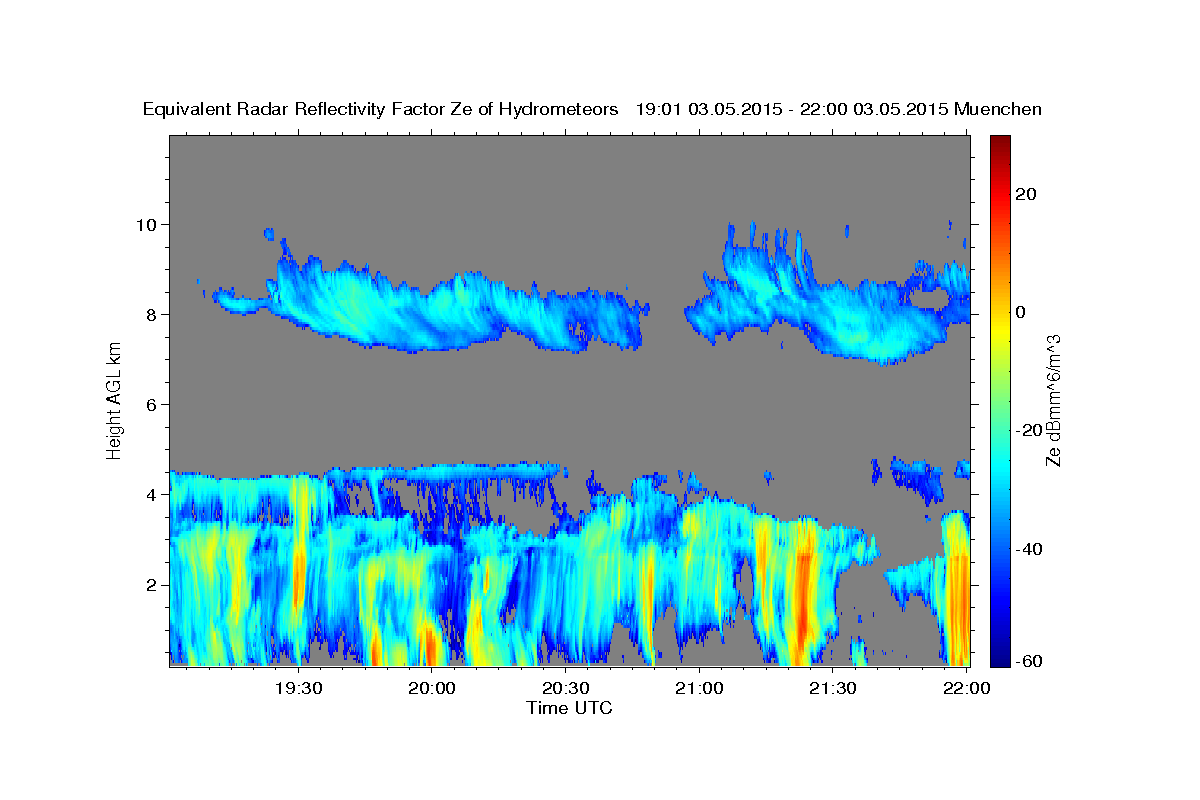Click the 'Time UTC' axis label

[x=569, y=708]
